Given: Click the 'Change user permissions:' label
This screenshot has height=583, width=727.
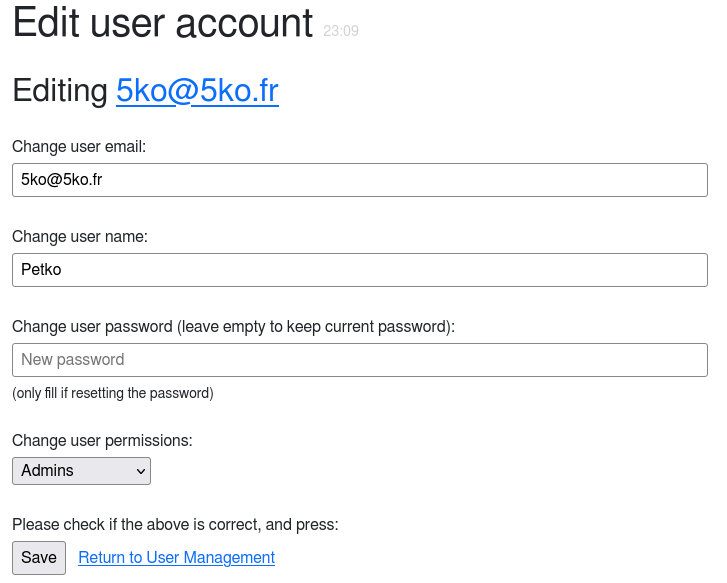Looking at the screenshot, I should [102, 441].
